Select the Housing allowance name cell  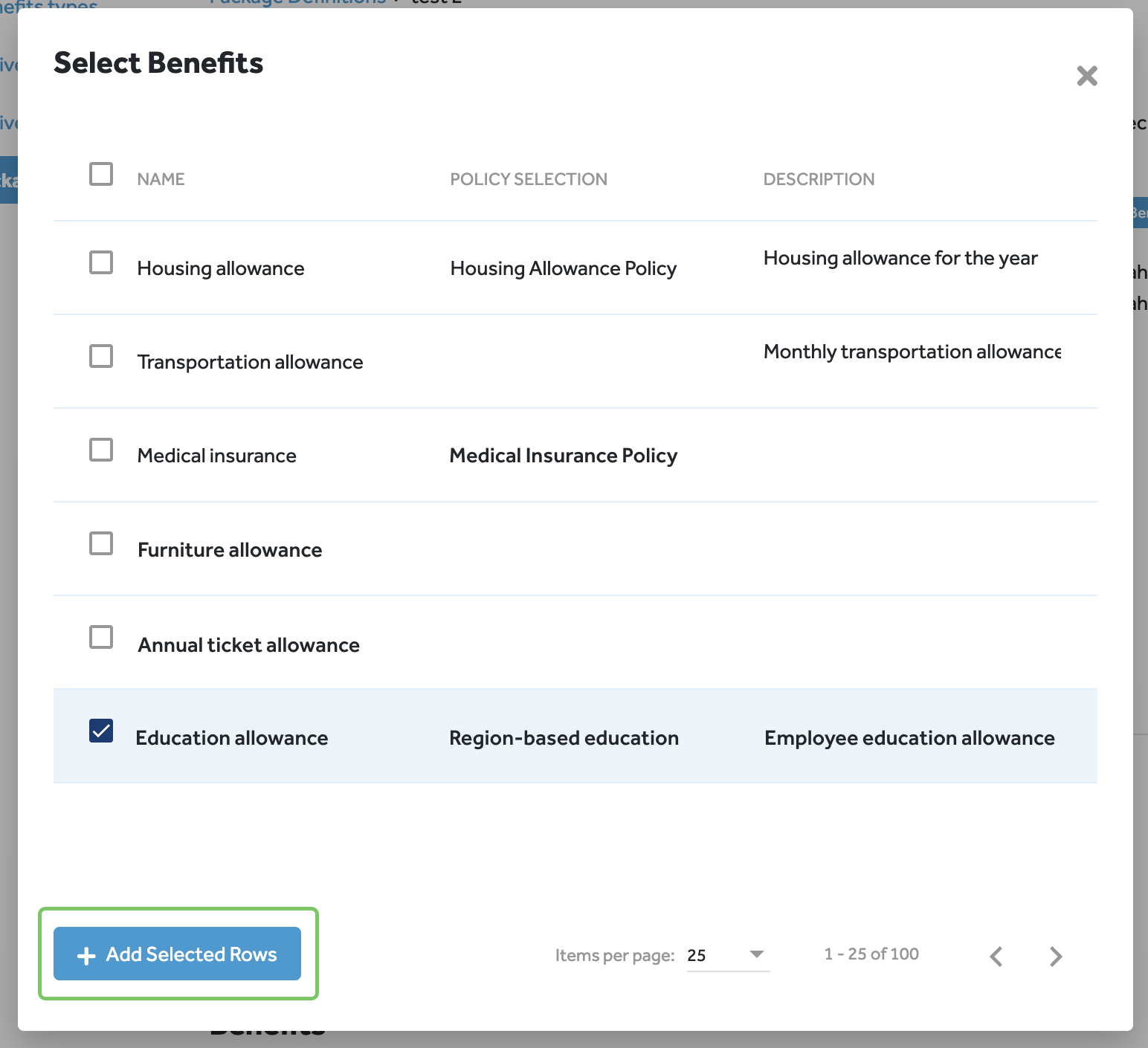tap(221, 268)
